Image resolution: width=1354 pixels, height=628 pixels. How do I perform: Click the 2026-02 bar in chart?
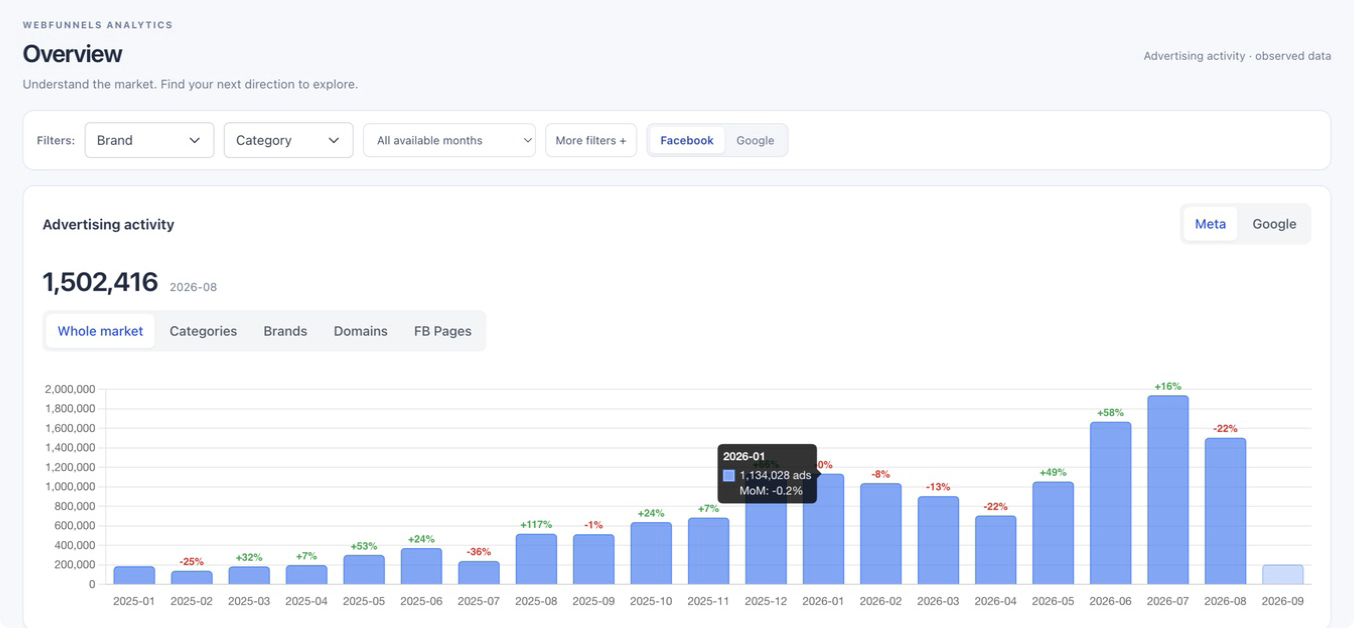coord(881,534)
